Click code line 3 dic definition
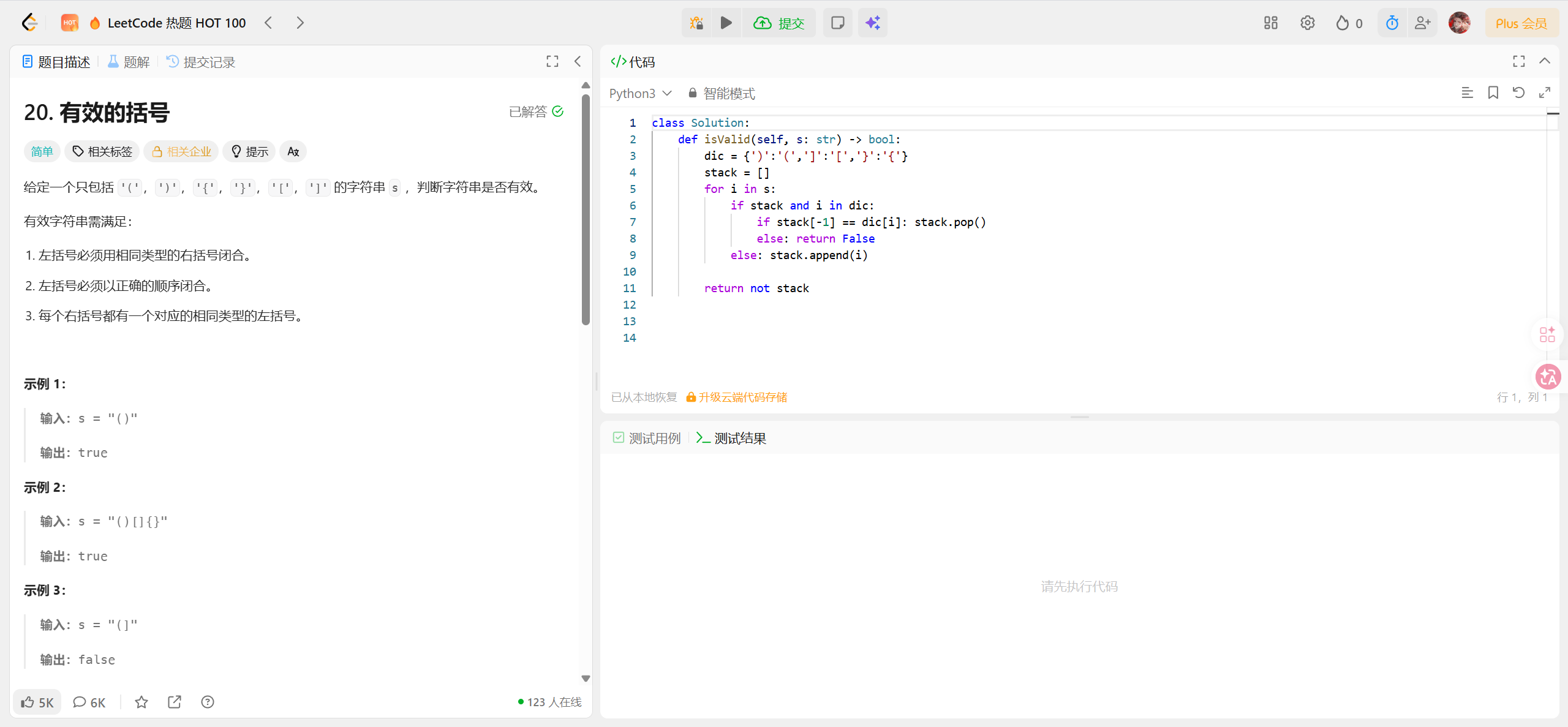 pyautogui.click(x=806, y=156)
